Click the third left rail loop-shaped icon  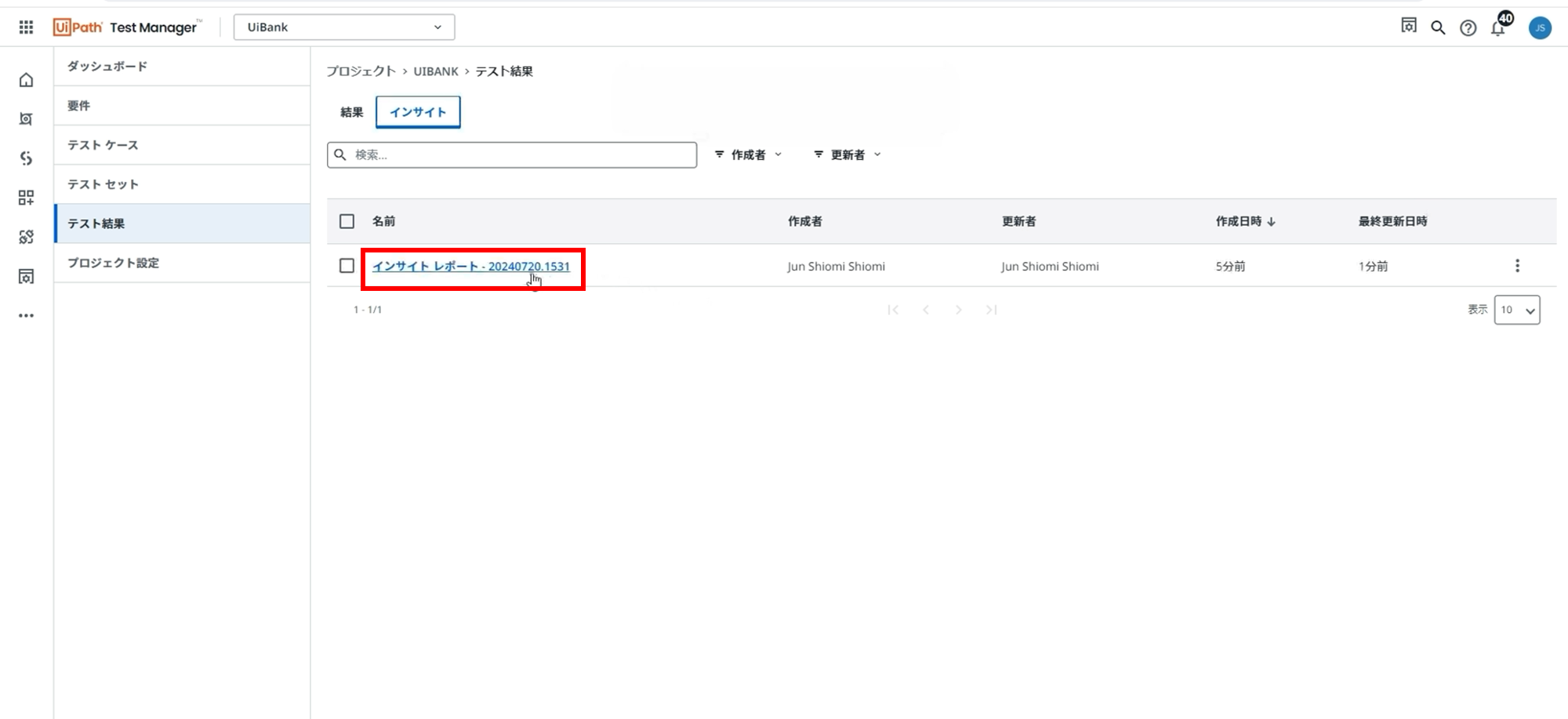[x=26, y=158]
